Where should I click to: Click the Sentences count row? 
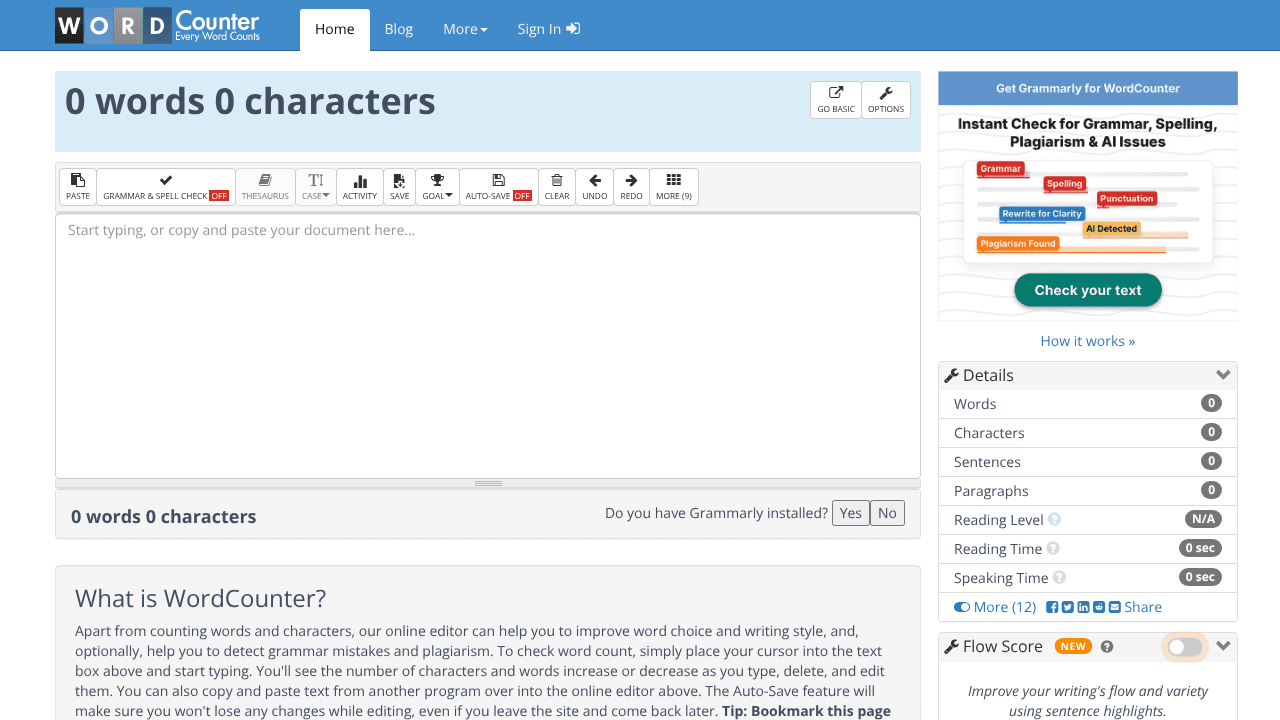tap(1088, 462)
